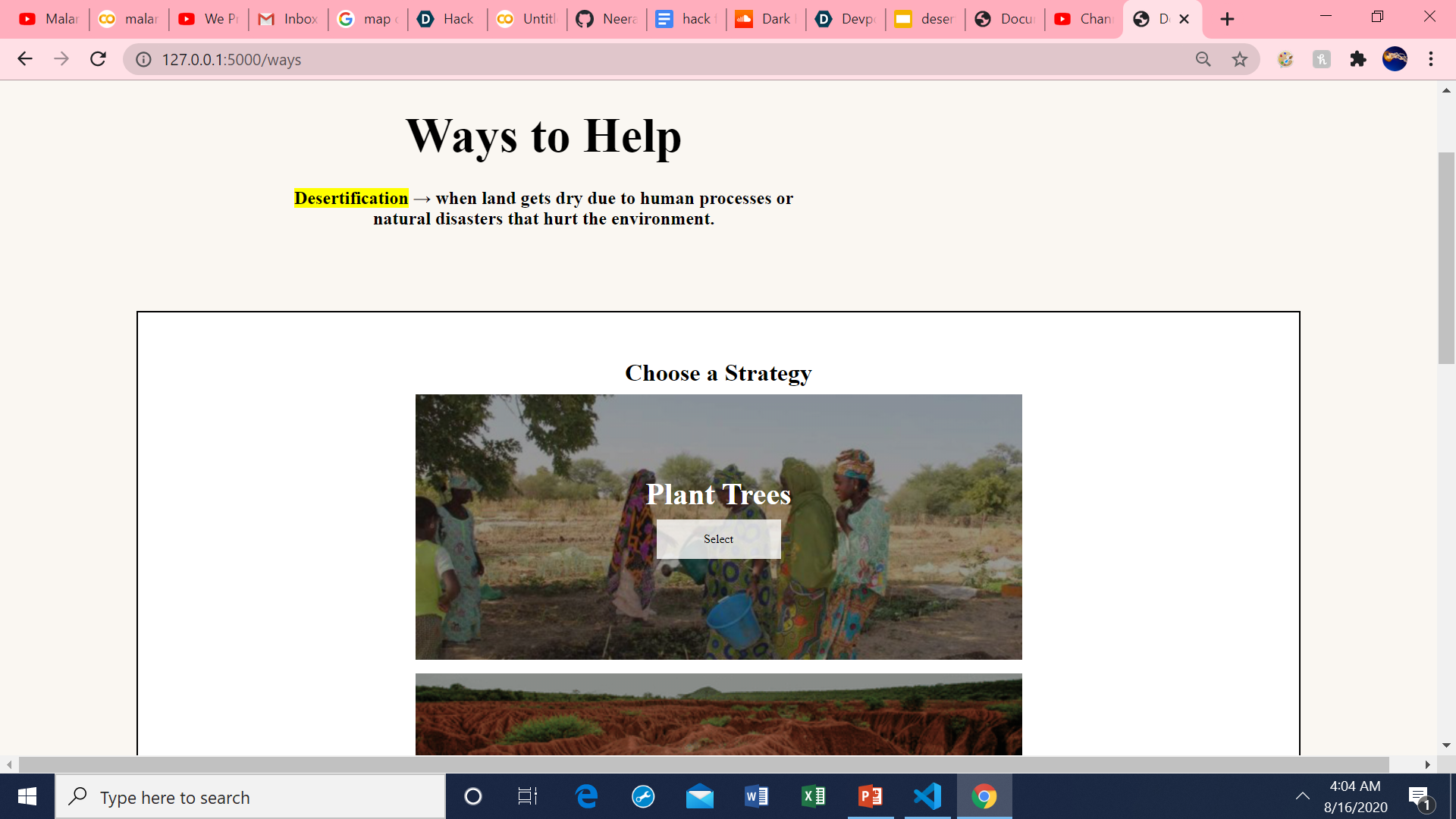Show hidden system tray icons chevron
Image resolution: width=1456 pixels, height=819 pixels.
tap(1302, 796)
